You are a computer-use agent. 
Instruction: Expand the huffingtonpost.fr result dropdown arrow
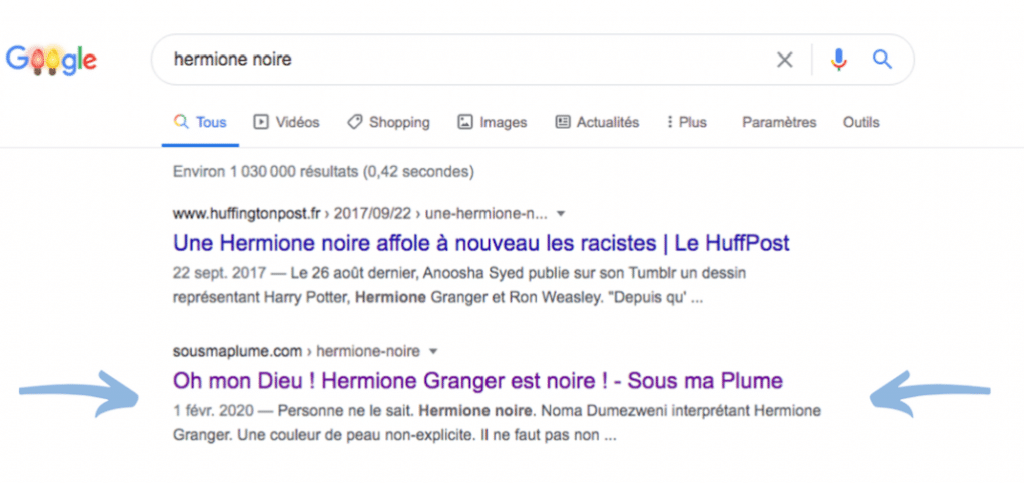(561, 213)
